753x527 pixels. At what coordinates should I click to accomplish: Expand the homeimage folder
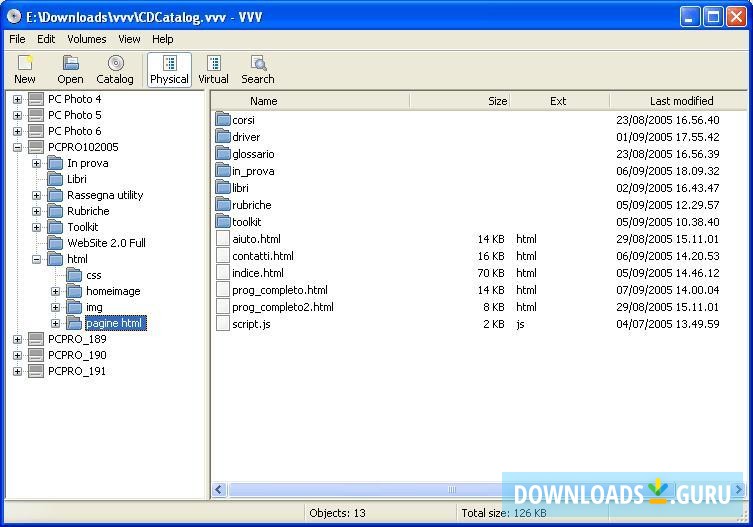pos(56,292)
